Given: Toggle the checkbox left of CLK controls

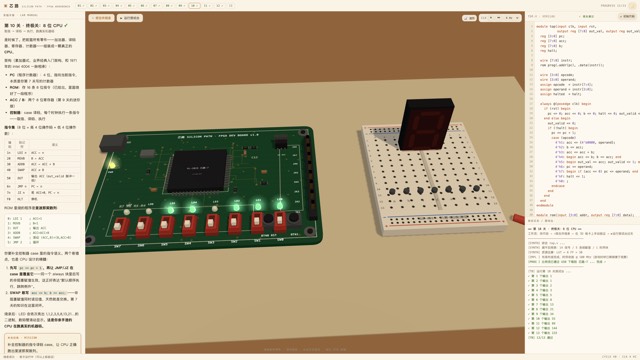Looking at the screenshot, I should coord(469,18).
